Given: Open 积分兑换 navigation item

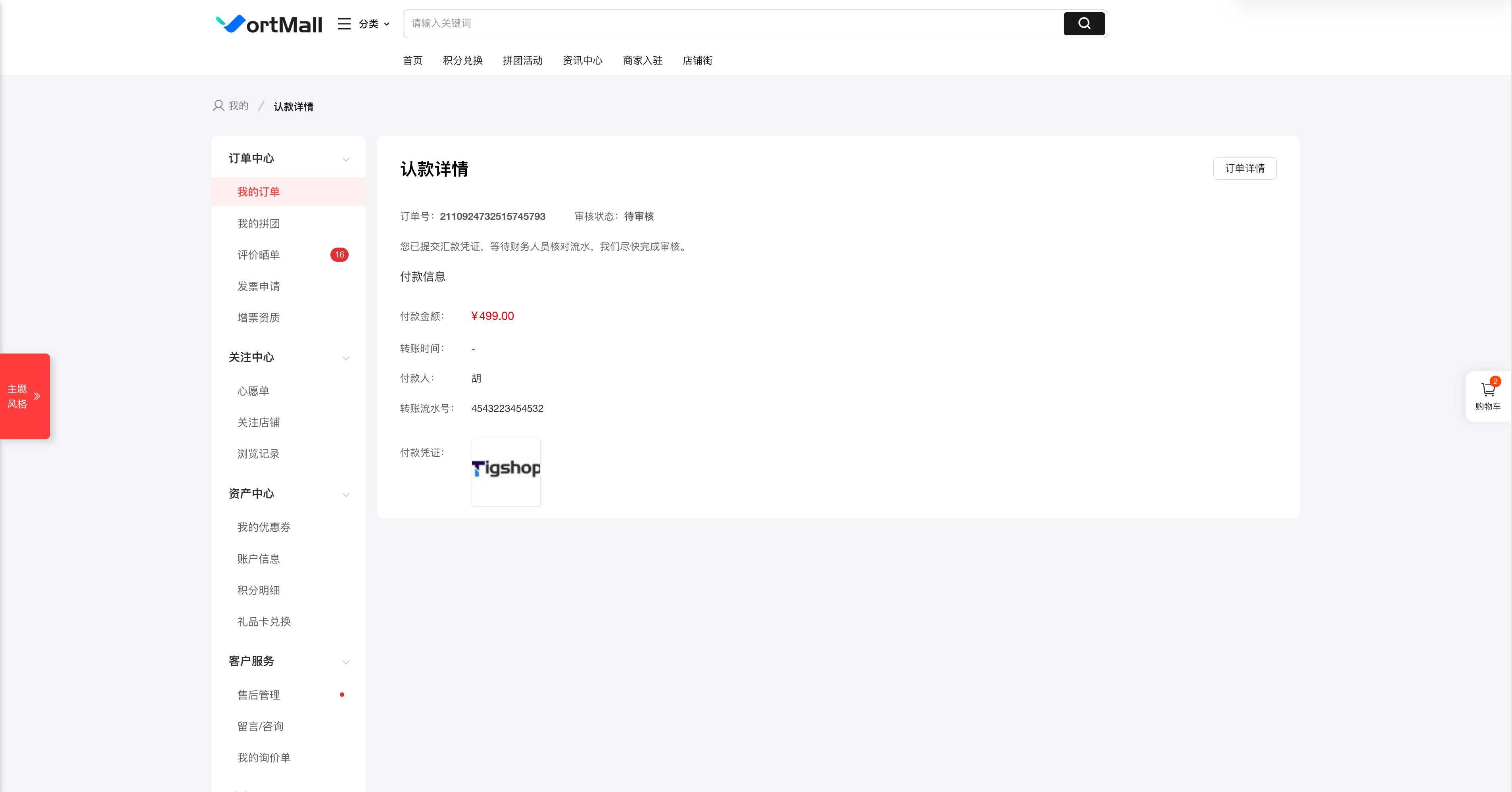Looking at the screenshot, I should 462,60.
